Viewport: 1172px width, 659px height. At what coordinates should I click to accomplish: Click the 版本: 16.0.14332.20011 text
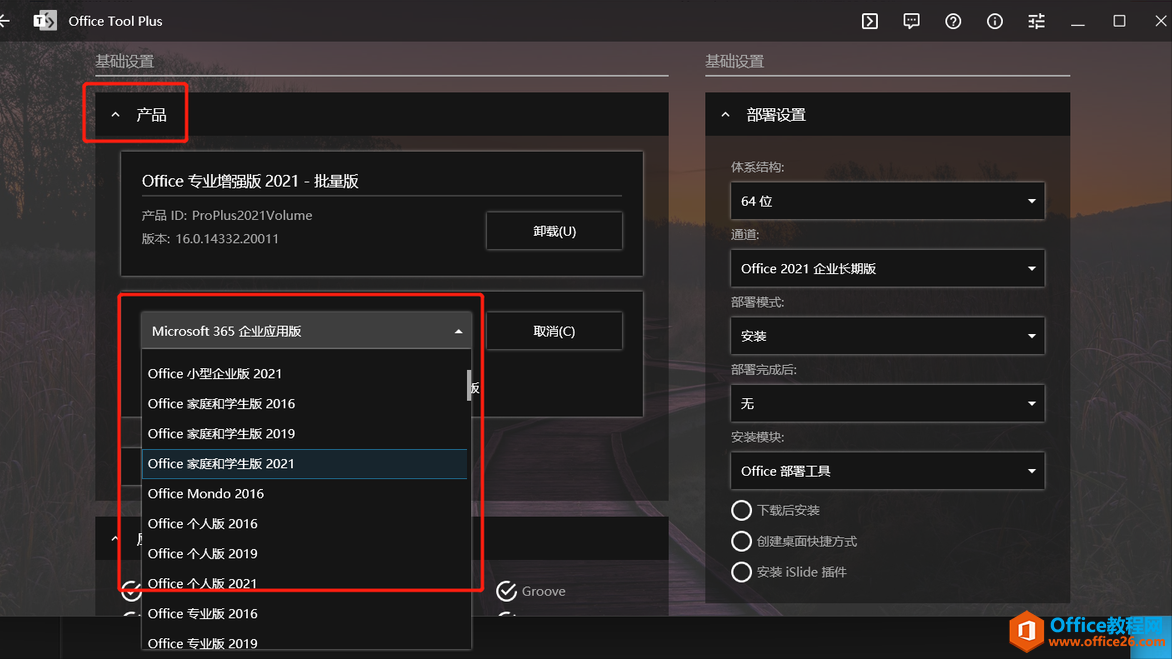[x=210, y=238]
